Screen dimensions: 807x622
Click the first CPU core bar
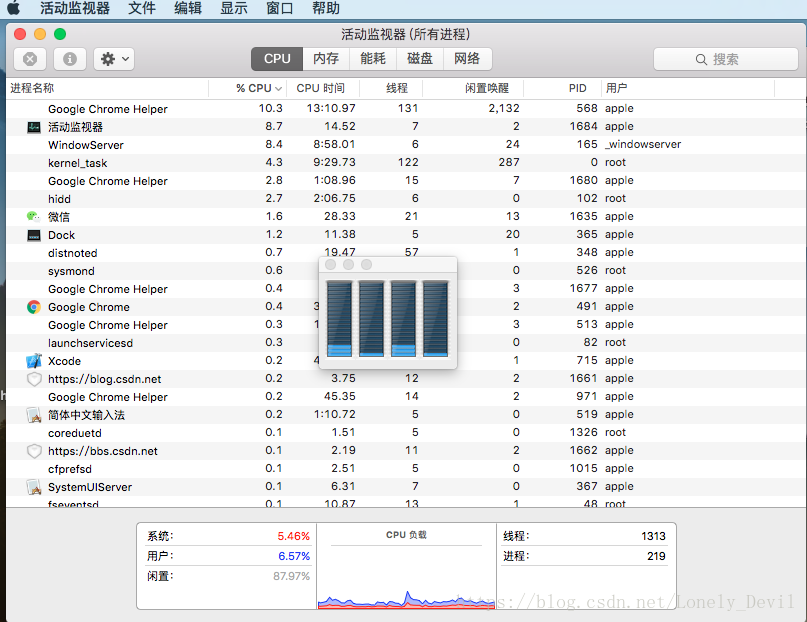(x=339, y=318)
